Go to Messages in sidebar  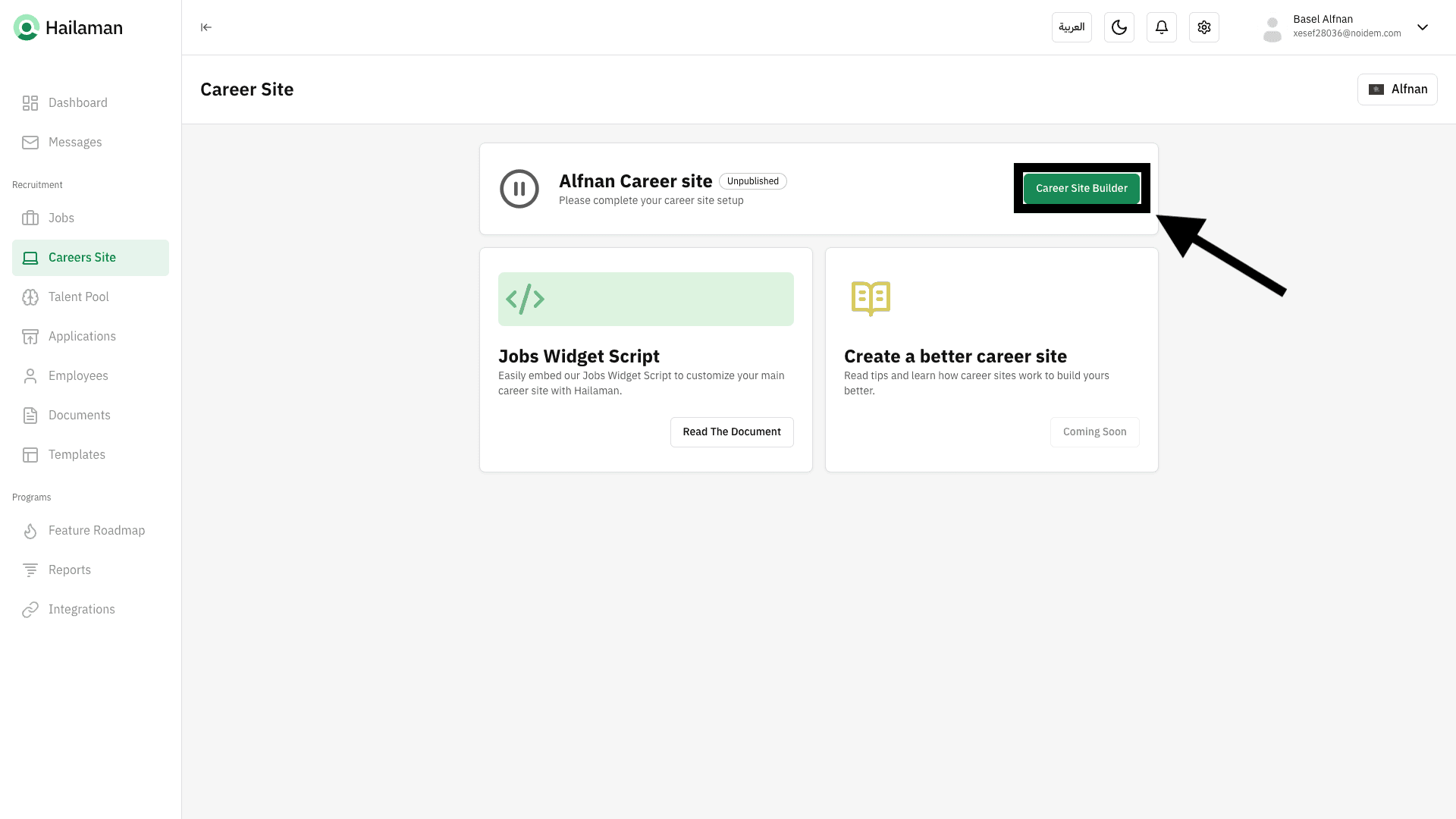point(74,143)
